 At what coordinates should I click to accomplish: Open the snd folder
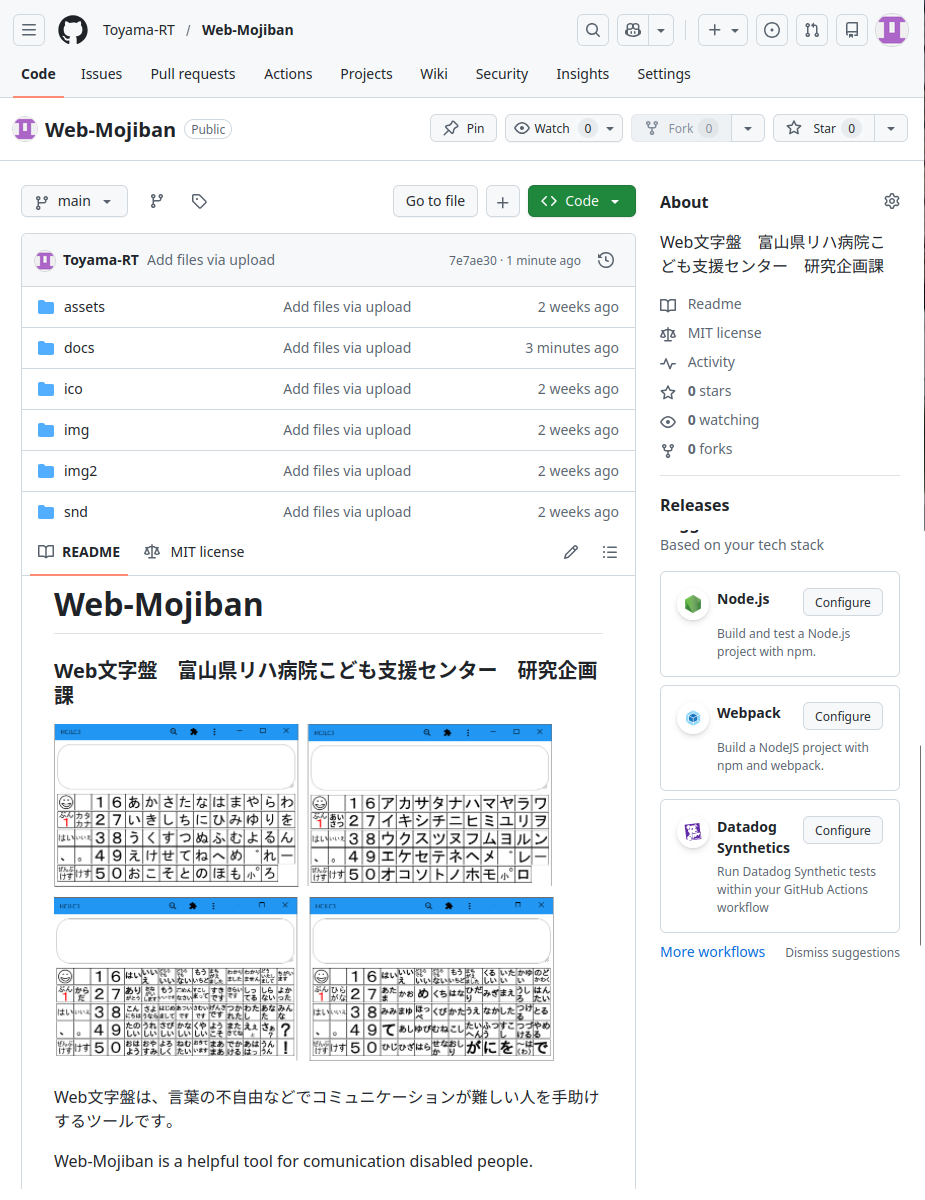click(73, 511)
